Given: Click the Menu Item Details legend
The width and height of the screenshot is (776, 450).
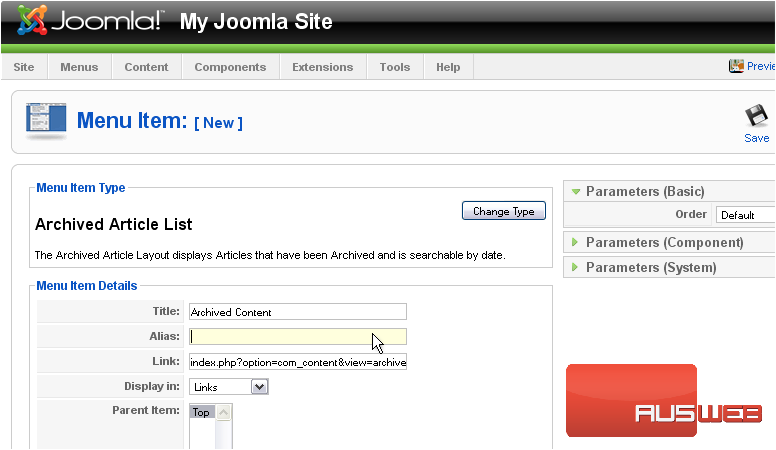Looking at the screenshot, I should (87, 286).
